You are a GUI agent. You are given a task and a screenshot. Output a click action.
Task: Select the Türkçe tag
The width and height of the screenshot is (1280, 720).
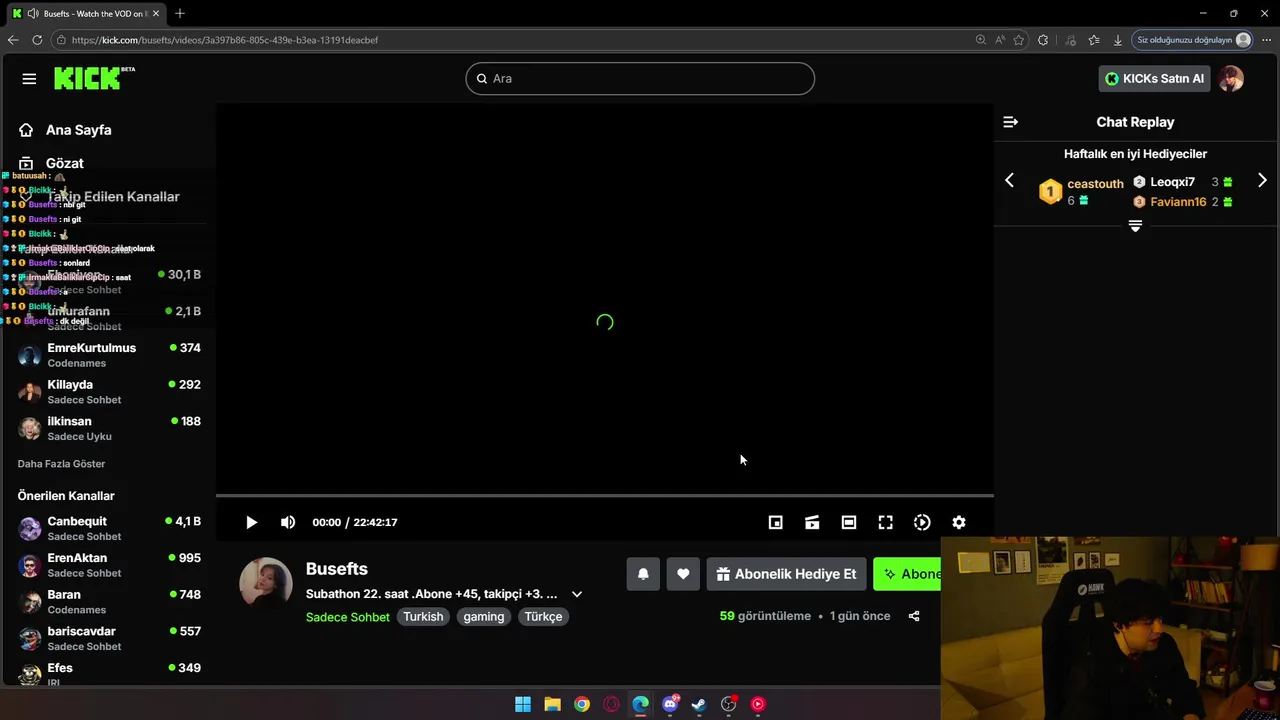544,617
